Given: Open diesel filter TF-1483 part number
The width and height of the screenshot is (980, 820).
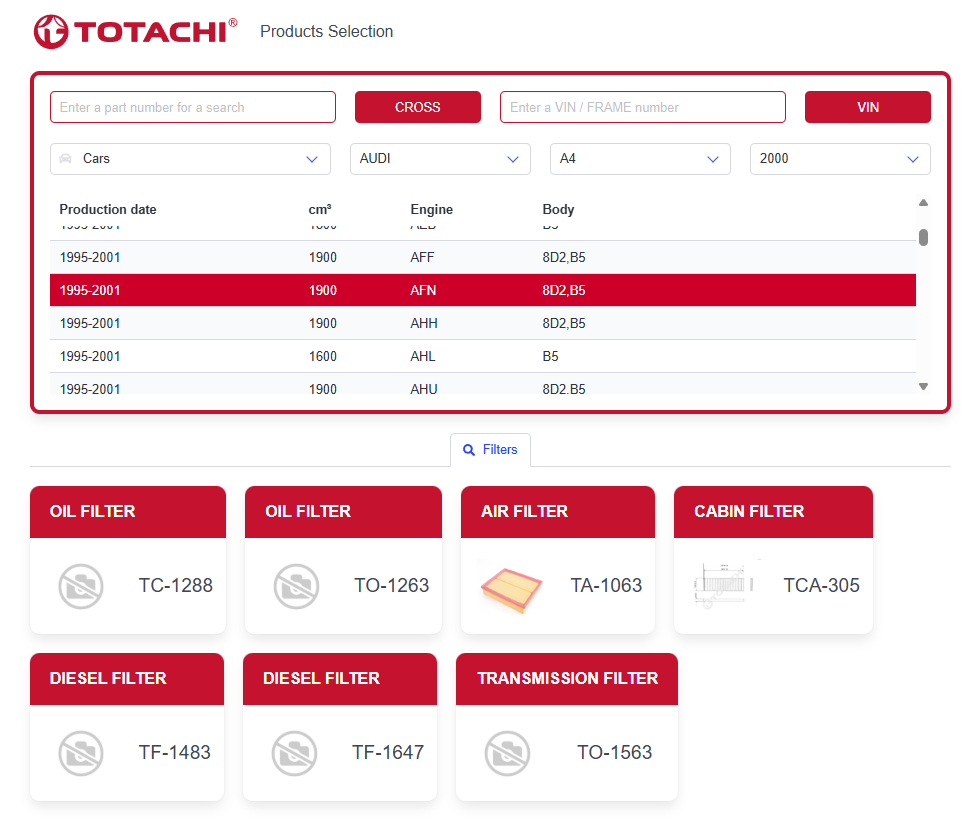Looking at the screenshot, I should [x=174, y=752].
